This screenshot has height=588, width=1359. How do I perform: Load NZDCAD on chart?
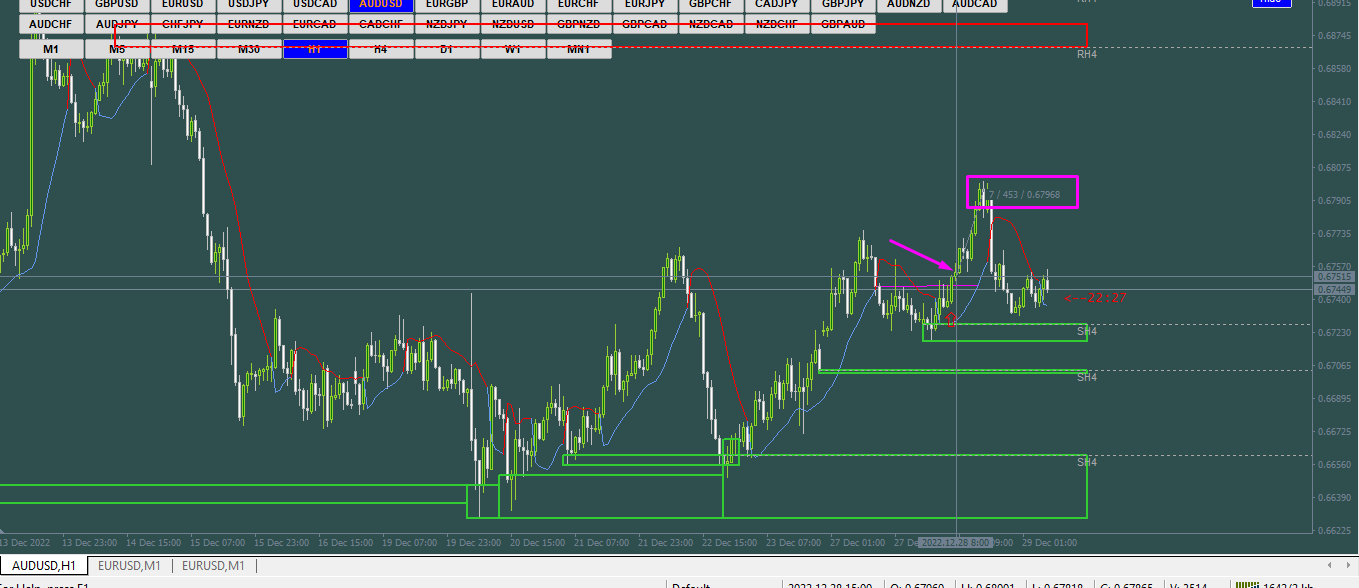(x=711, y=24)
